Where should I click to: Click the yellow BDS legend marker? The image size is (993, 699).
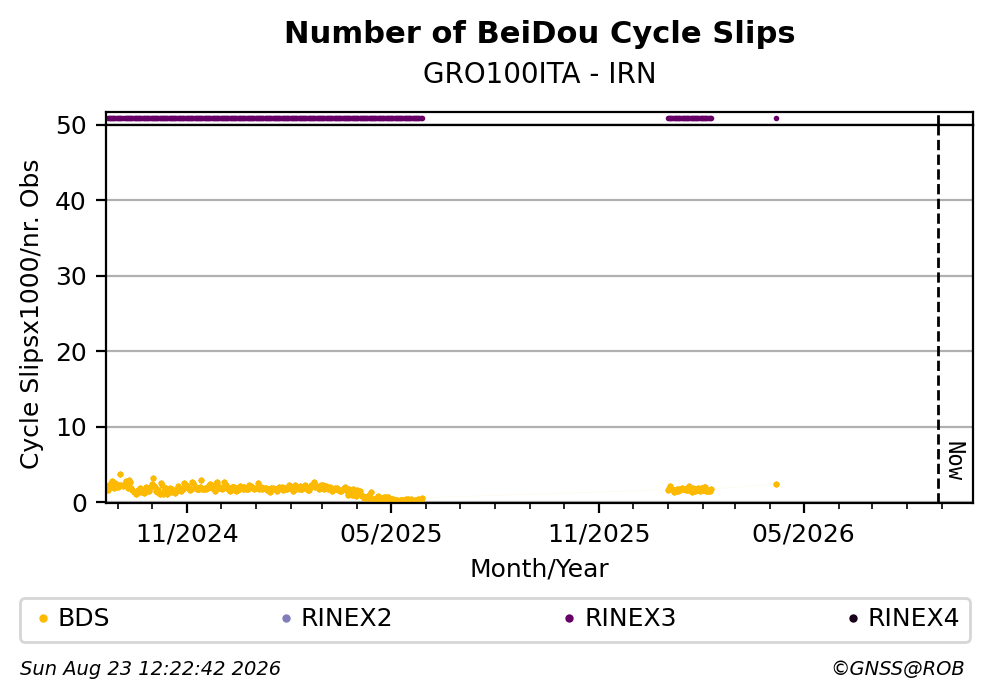coord(43,619)
